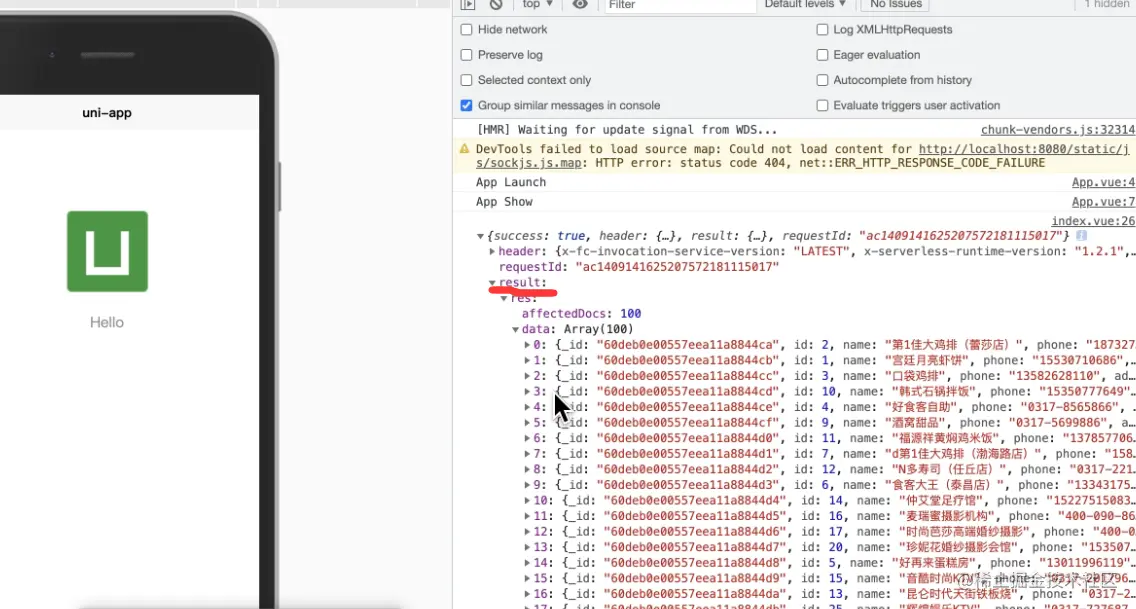Clear console with the block icon
Image resolution: width=1136 pixels, height=609 pixels.
pyautogui.click(x=496, y=4)
